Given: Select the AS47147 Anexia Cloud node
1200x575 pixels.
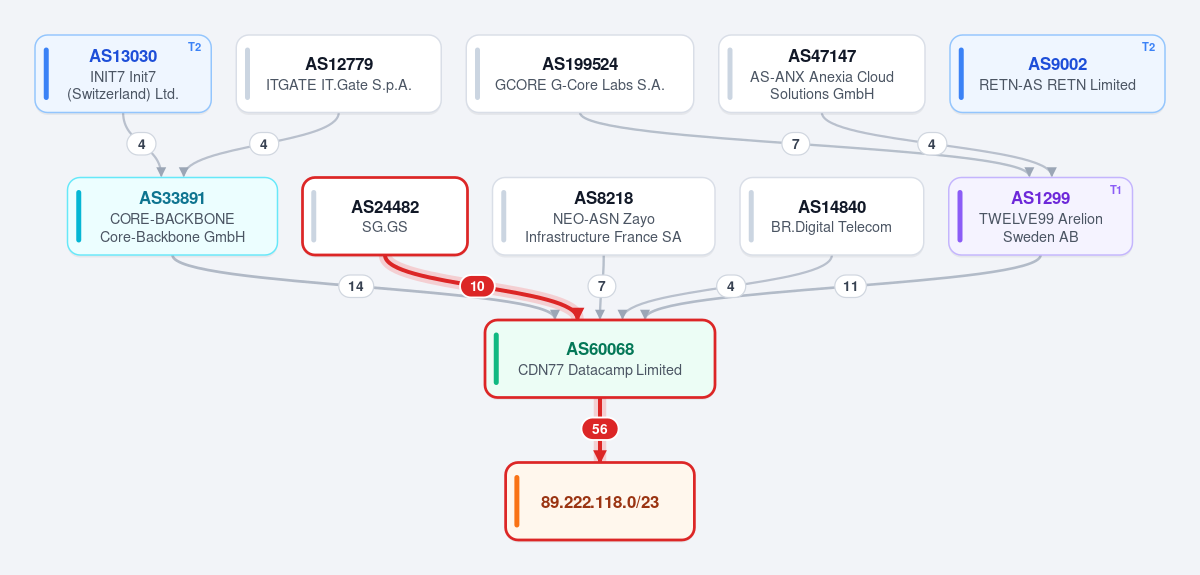Looking at the screenshot, I should pos(822,74).
